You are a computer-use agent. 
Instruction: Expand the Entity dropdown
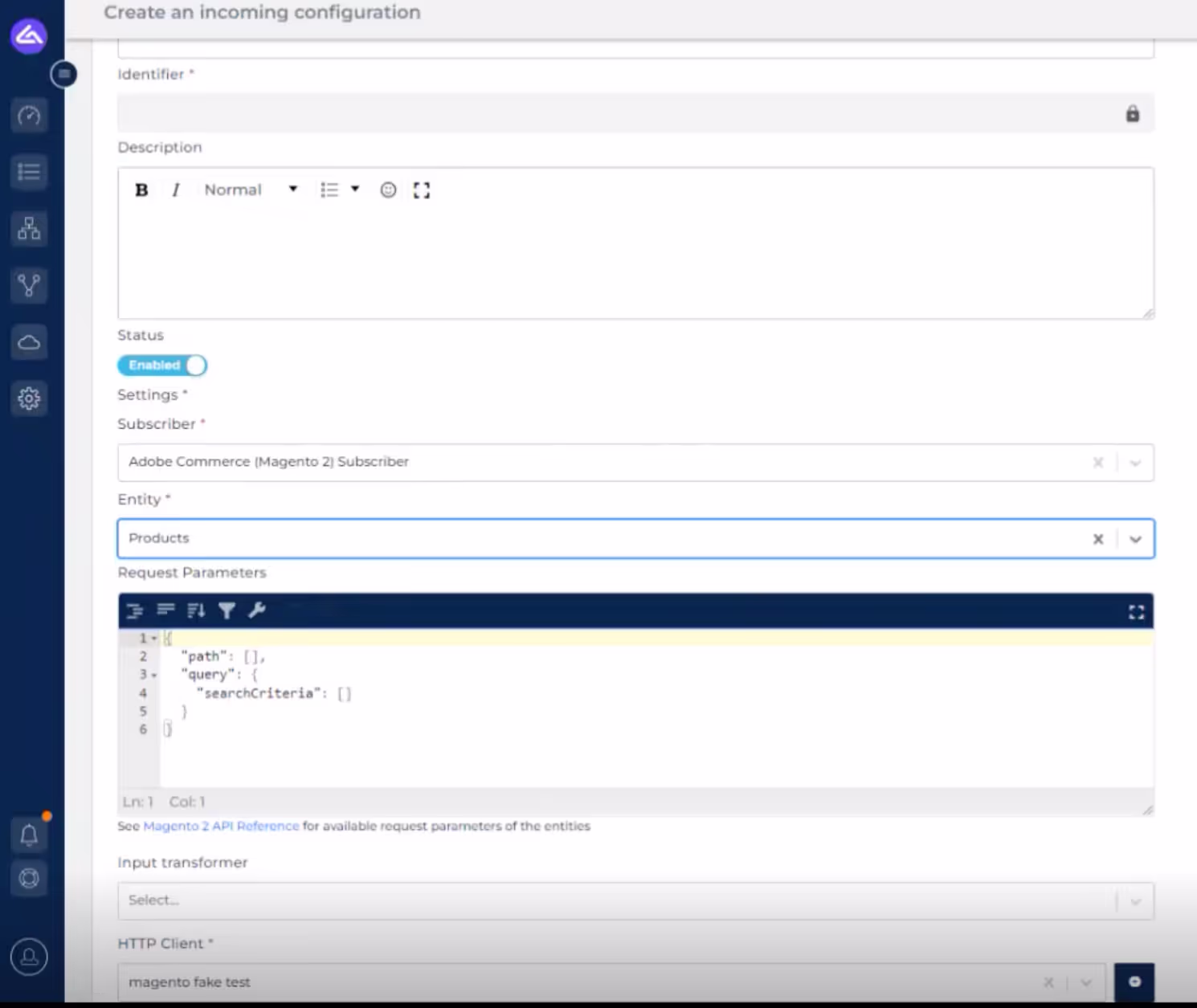pyautogui.click(x=1135, y=539)
